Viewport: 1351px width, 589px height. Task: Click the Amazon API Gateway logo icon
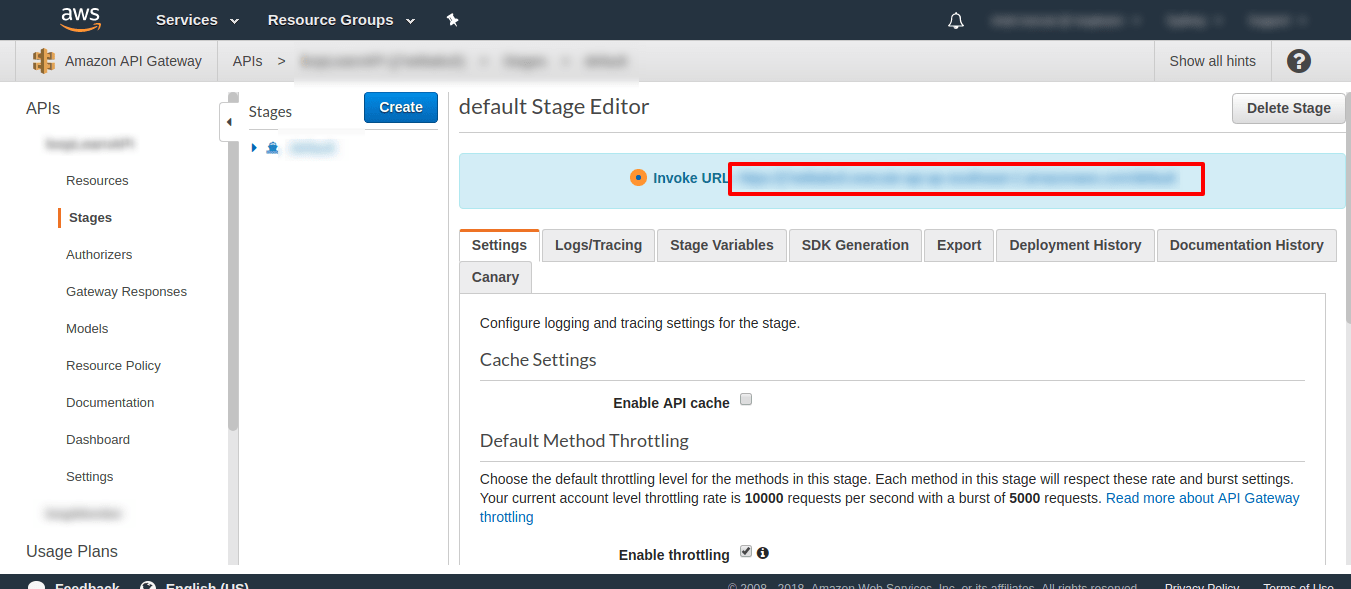(x=43, y=60)
